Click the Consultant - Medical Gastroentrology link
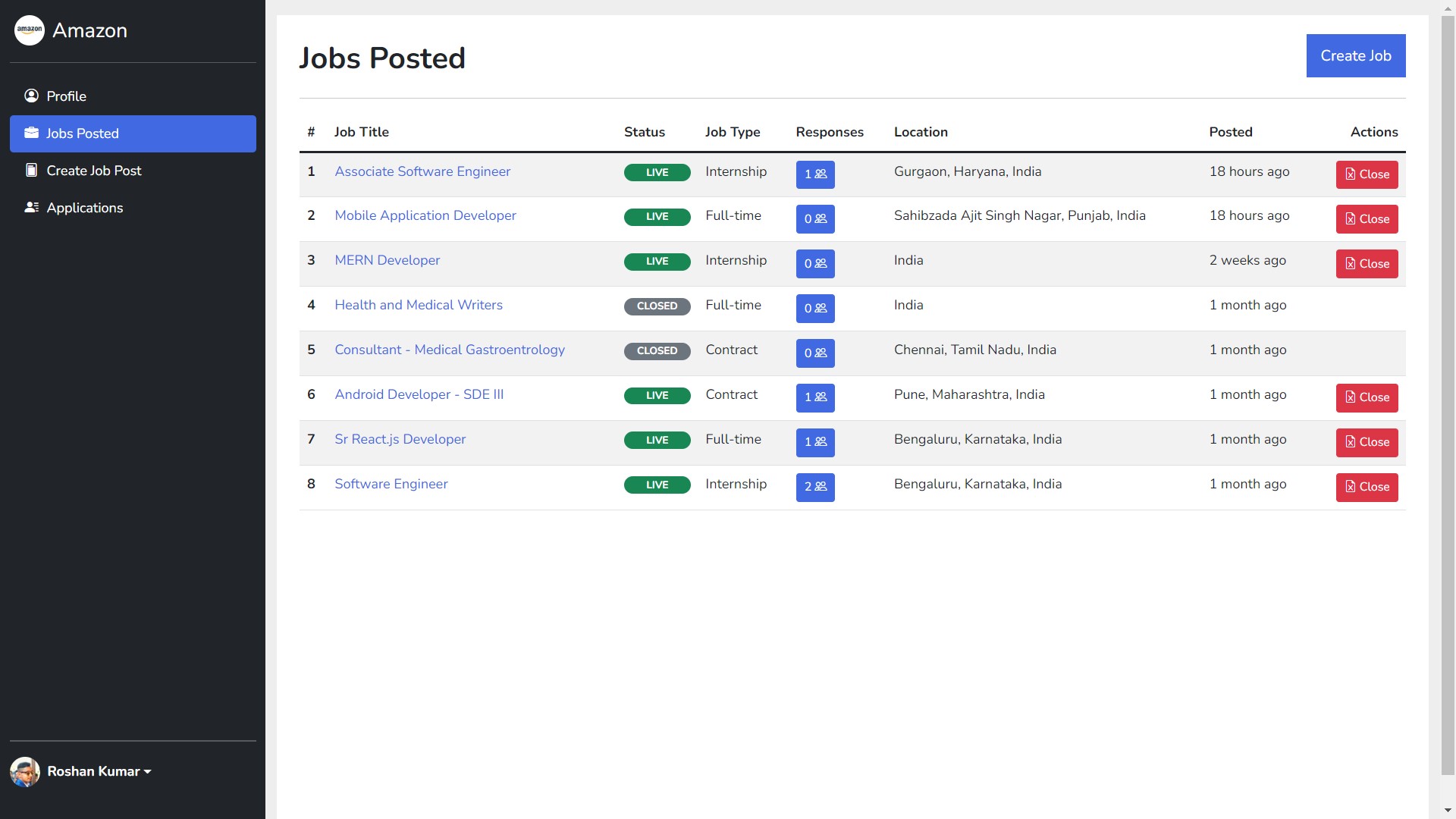This screenshot has height=819, width=1456. pos(449,350)
